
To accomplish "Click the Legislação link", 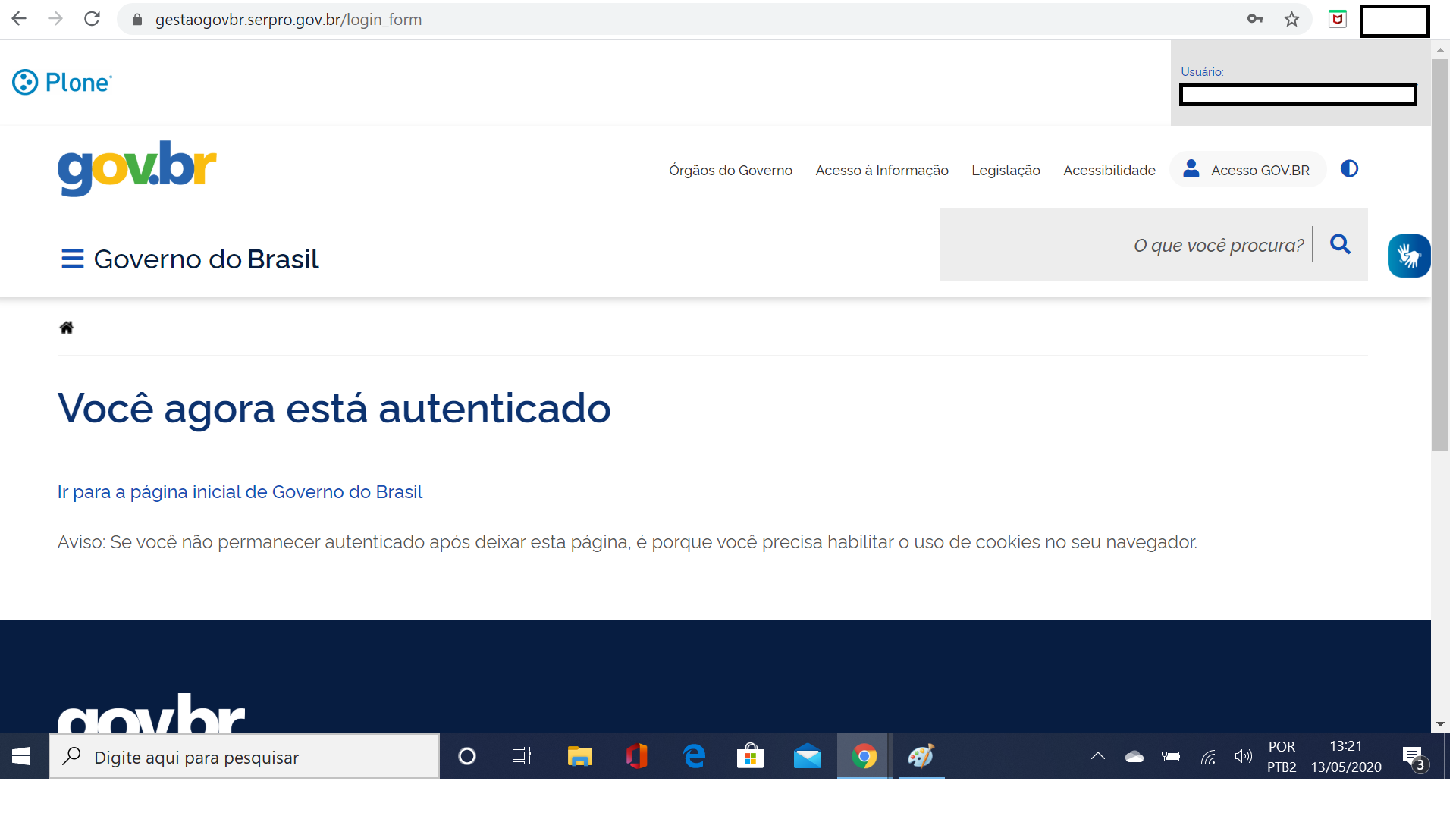I will (x=1006, y=171).
